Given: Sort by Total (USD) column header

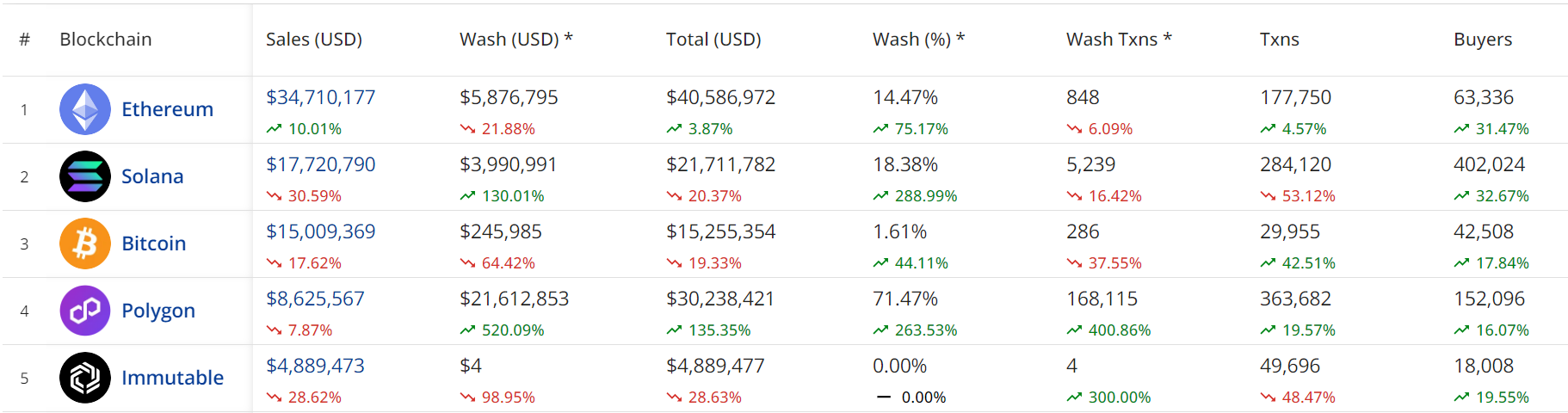Looking at the screenshot, I should (713, 40).
